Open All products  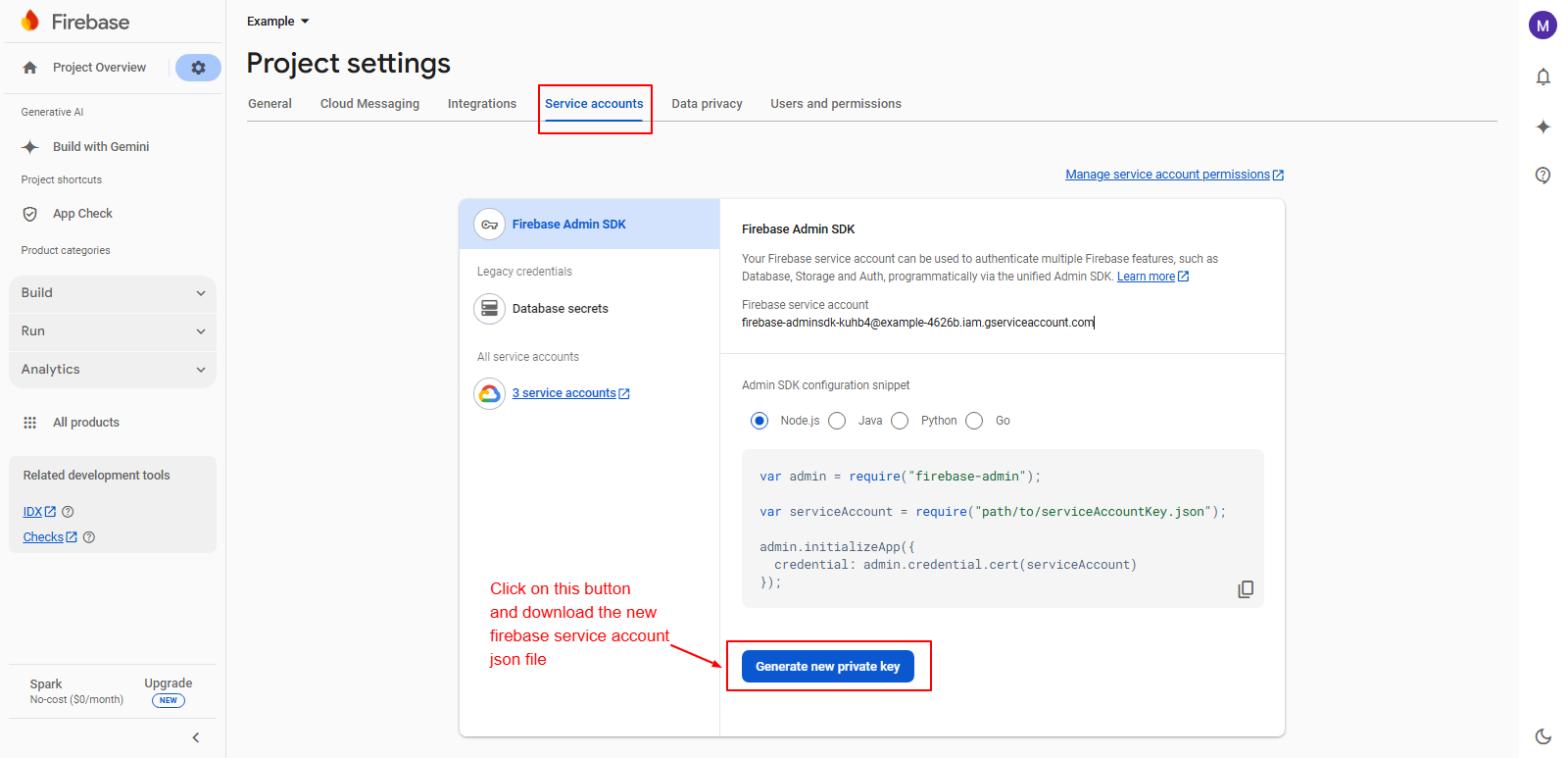[x=86, y=423]
